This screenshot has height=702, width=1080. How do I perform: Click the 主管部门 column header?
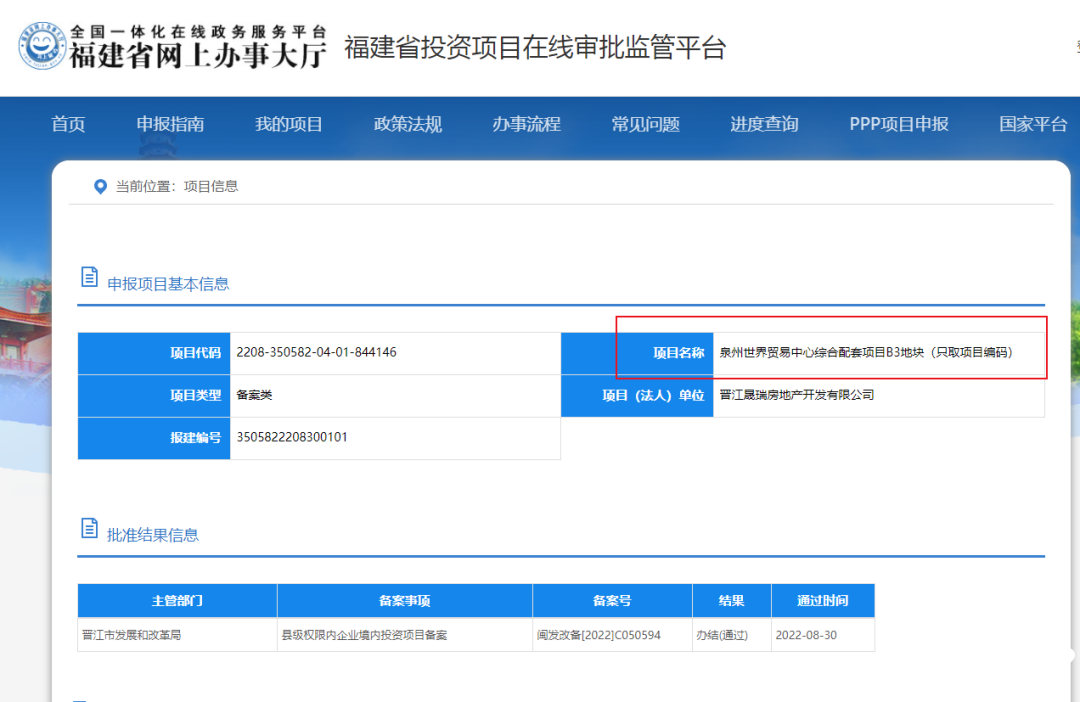(x=178, y=601)
